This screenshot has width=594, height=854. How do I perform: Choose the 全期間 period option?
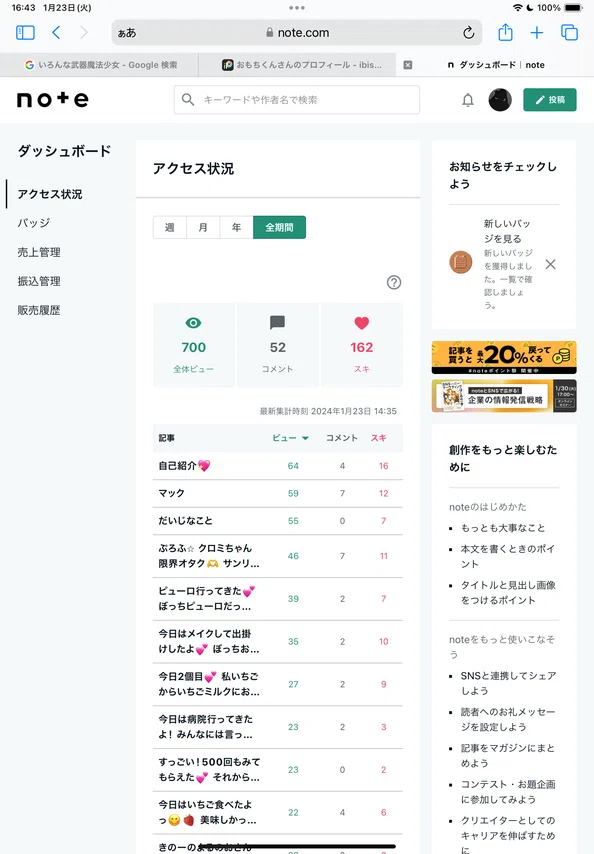279,227
